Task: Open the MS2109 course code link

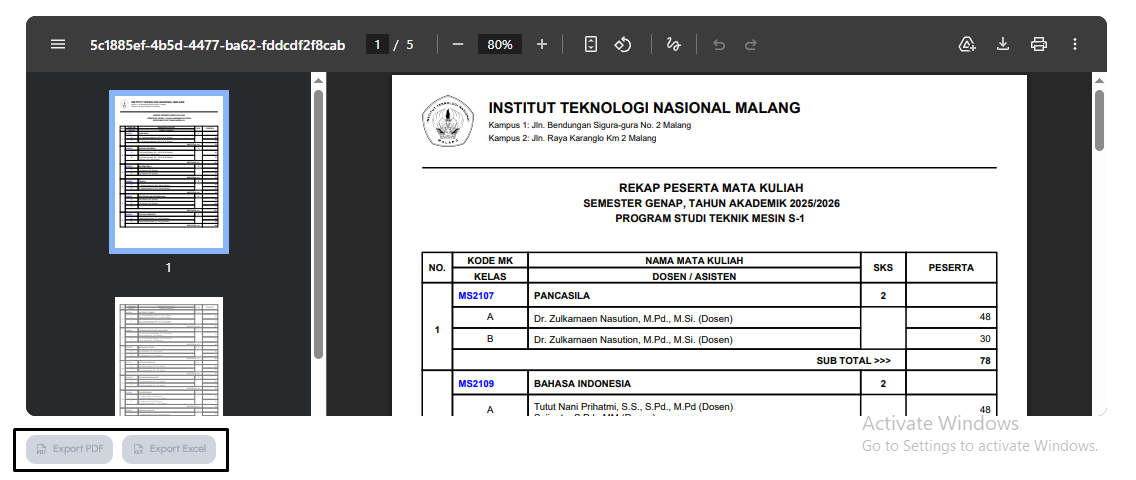Action: 476,384
